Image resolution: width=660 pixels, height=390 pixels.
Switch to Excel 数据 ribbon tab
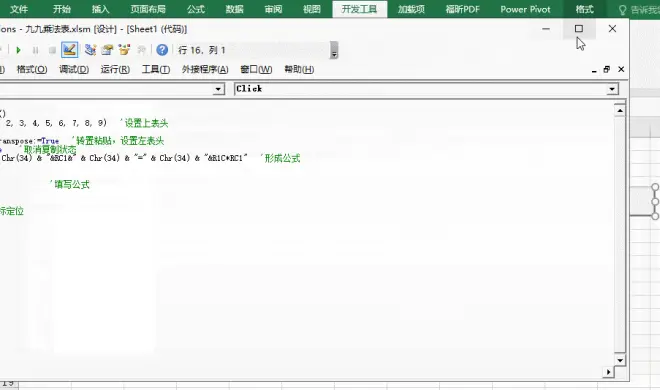point(234,9)
